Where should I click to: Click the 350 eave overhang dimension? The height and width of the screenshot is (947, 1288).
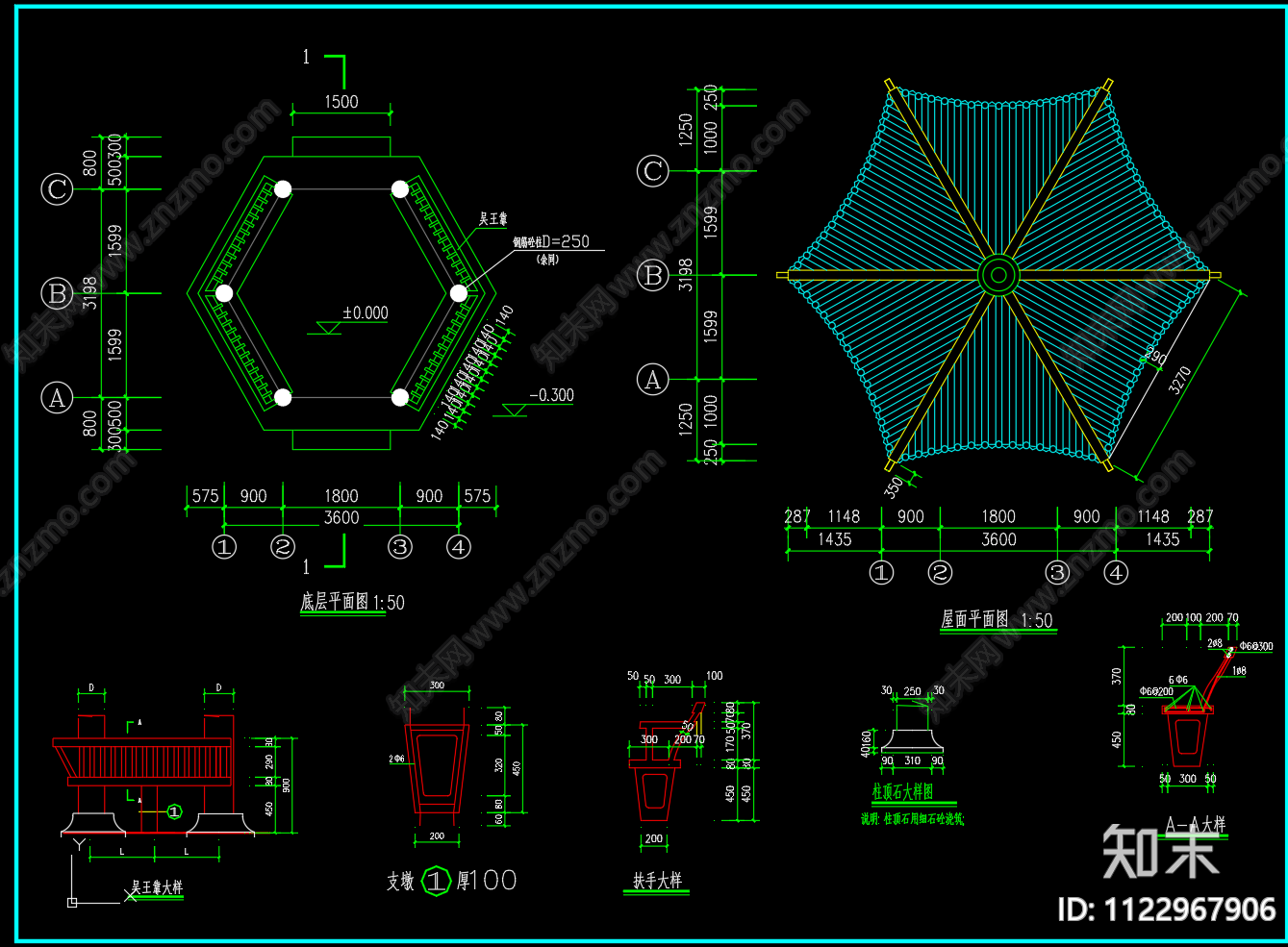coord(894,487)
